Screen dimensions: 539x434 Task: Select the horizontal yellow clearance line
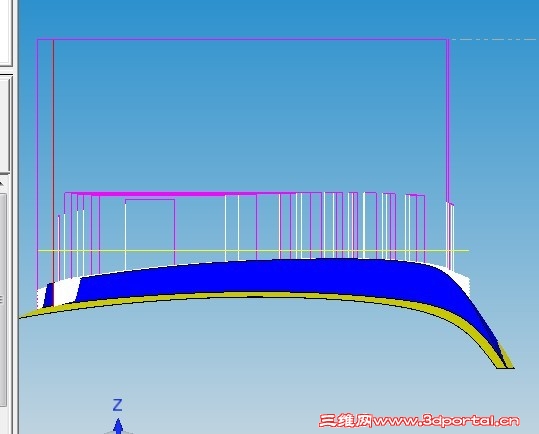pyautogui.click(x=253, y=251)
